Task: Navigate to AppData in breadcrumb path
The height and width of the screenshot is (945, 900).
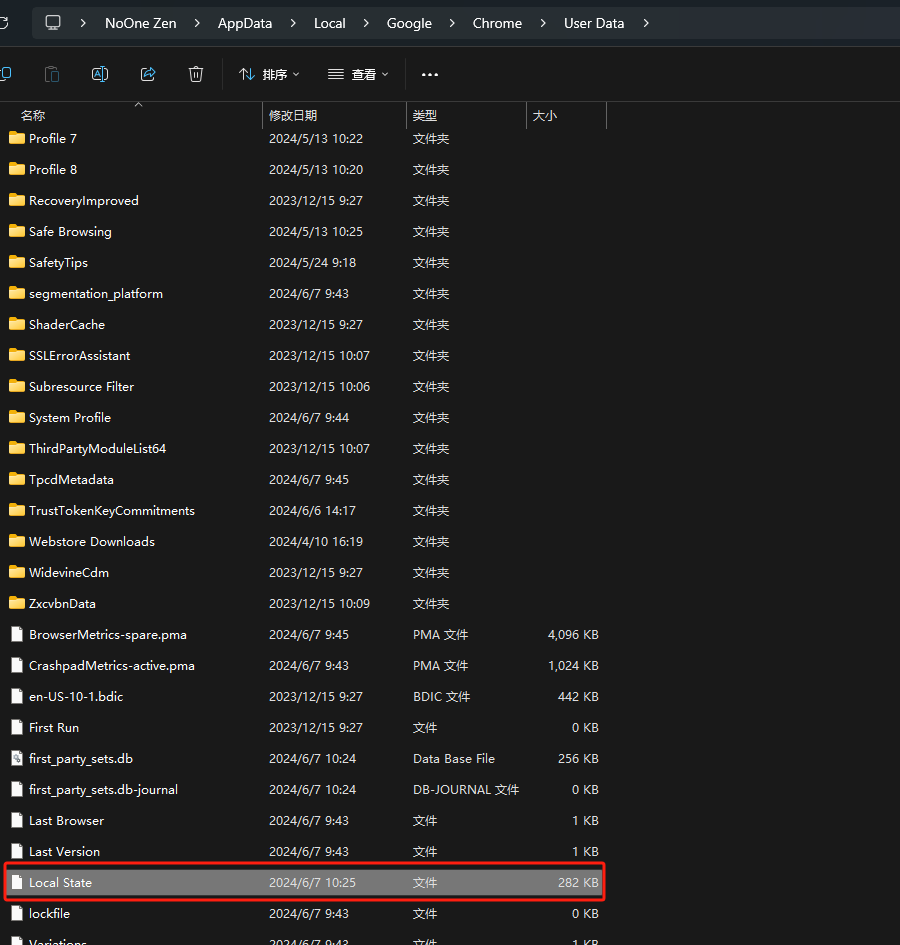Action: point(245,23)
